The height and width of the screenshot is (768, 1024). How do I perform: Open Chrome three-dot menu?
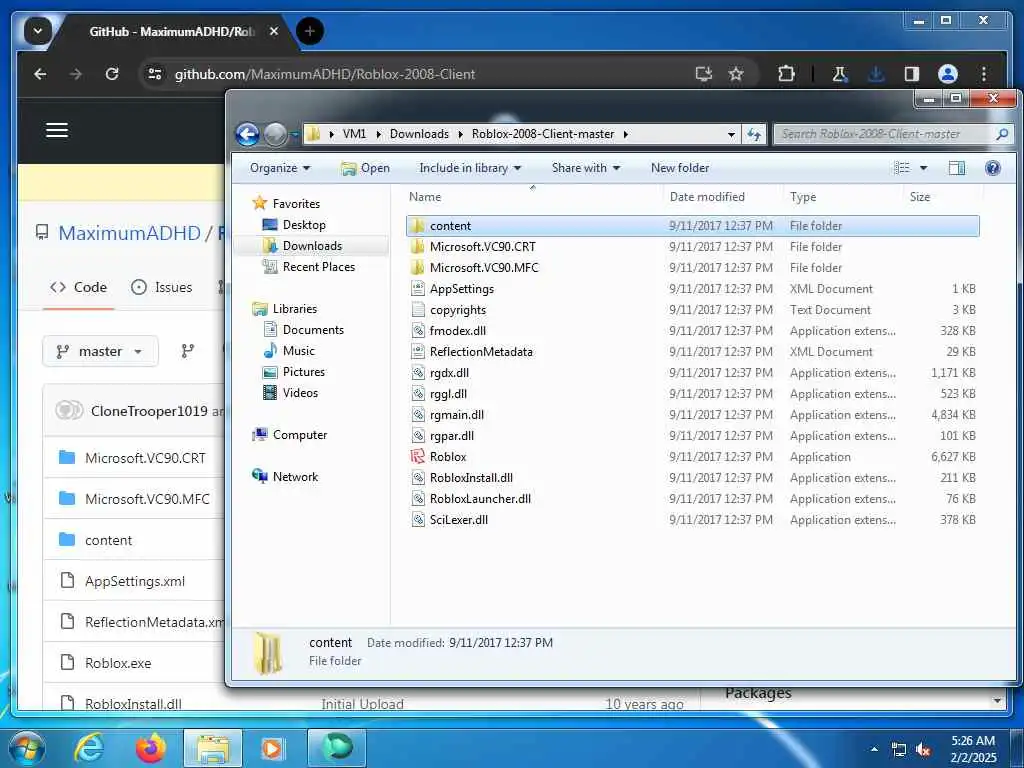(x=984, y=74)
